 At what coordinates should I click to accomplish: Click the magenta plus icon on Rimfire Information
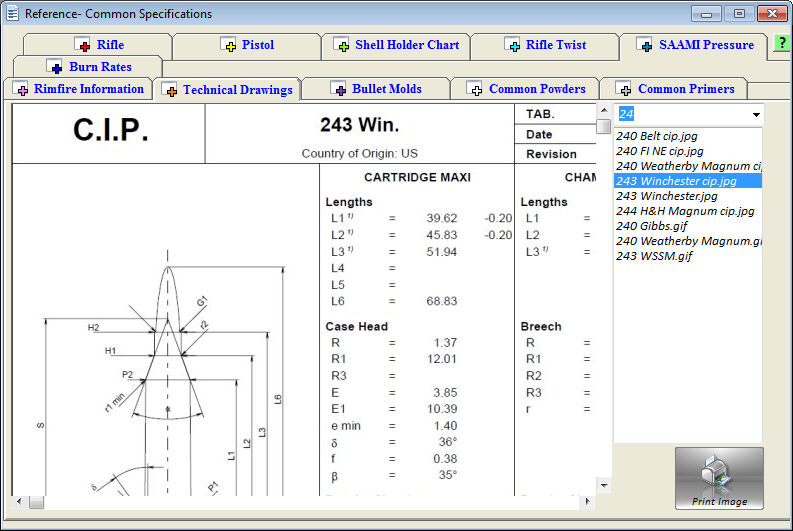(20, 88)
